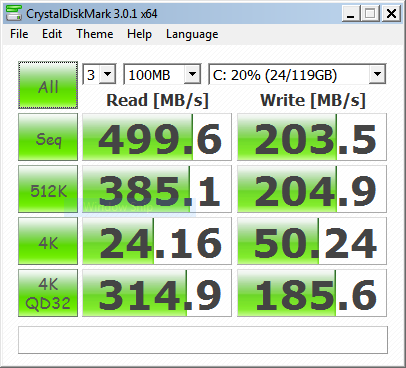Select the 512K read value 385.1

pyautogui.click(x=157, y=189)
